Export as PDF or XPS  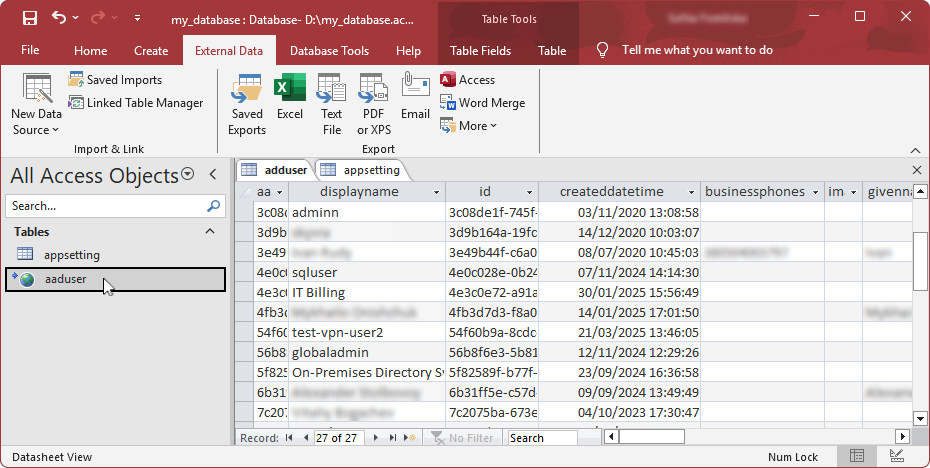coord(374,104)
